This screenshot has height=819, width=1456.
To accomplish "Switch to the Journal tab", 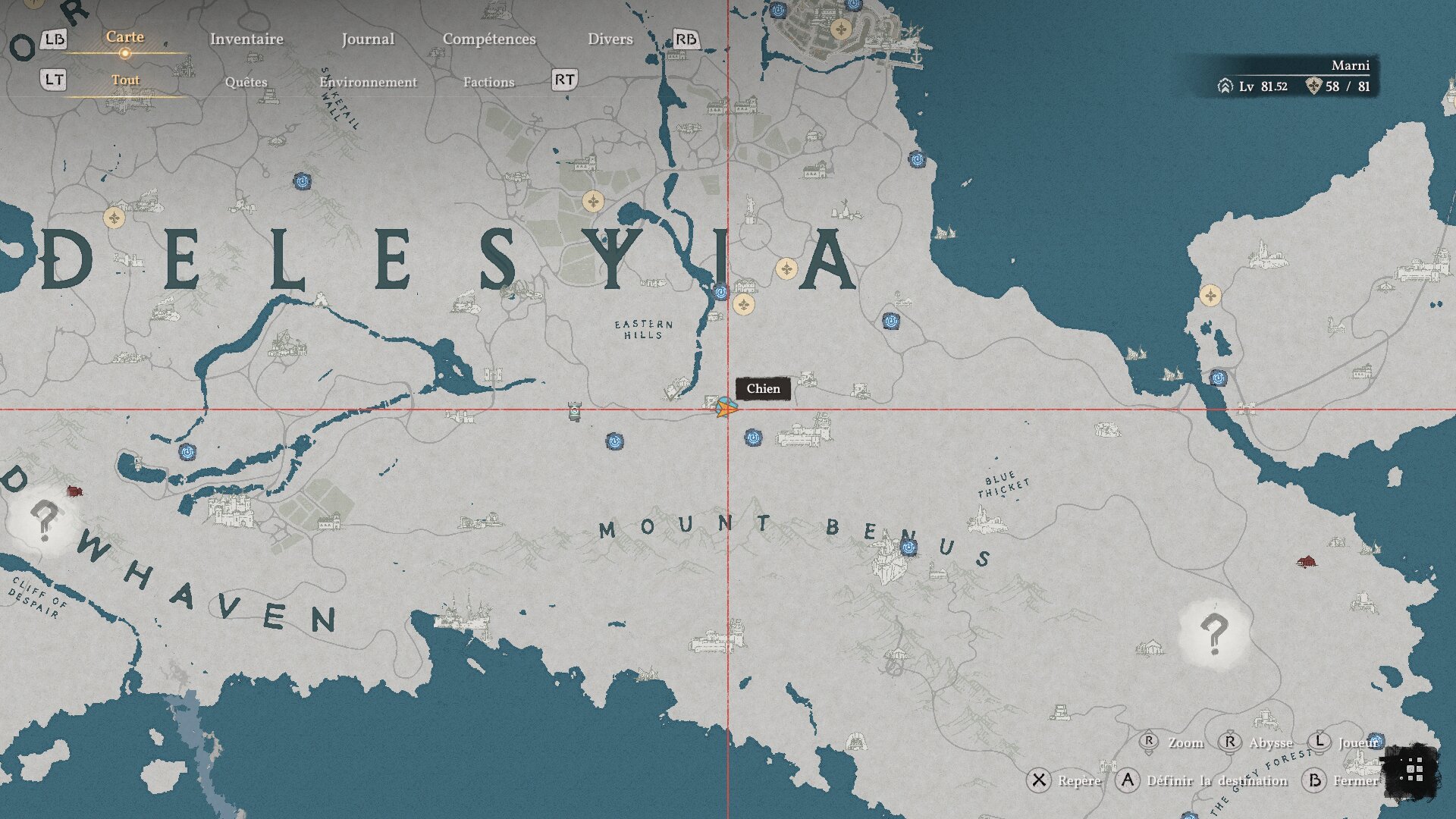I will [x=368, y=39].
